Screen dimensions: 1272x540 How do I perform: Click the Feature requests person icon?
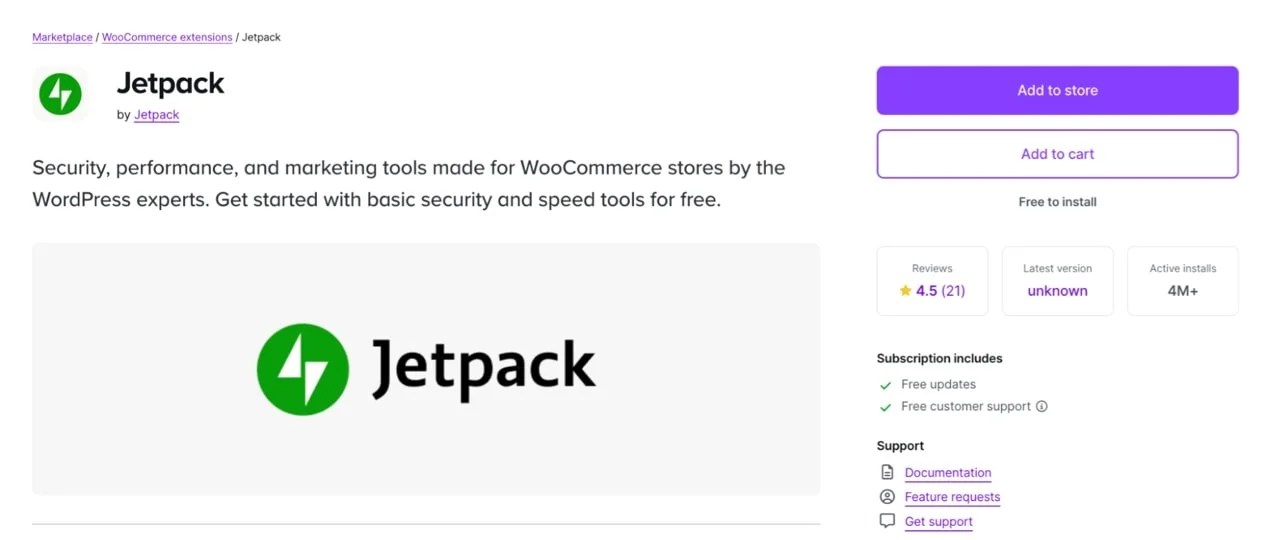click(x=886, y=497)
